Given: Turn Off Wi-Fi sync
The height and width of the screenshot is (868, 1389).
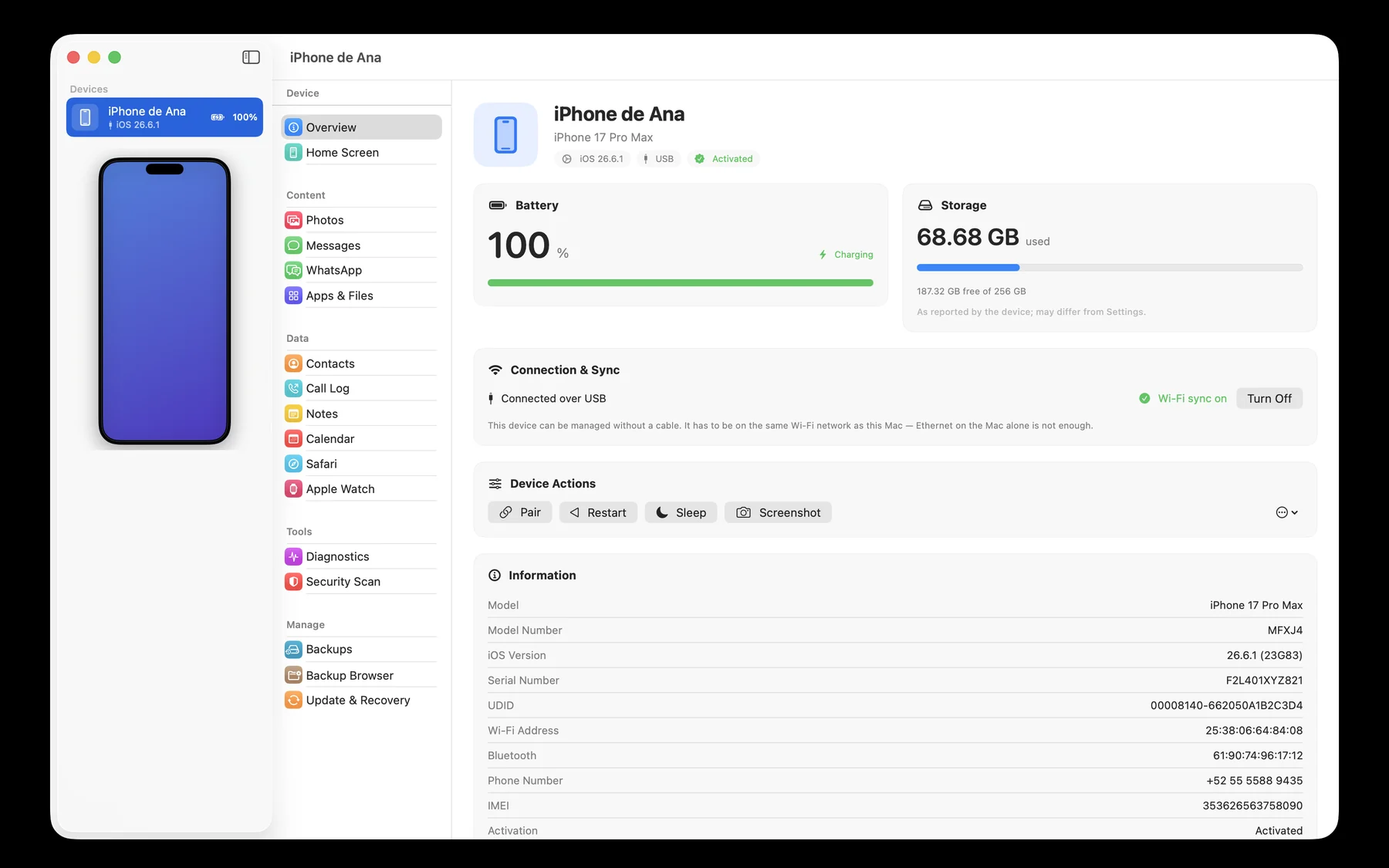Looking at the screenshot, I should point(1269,398).
